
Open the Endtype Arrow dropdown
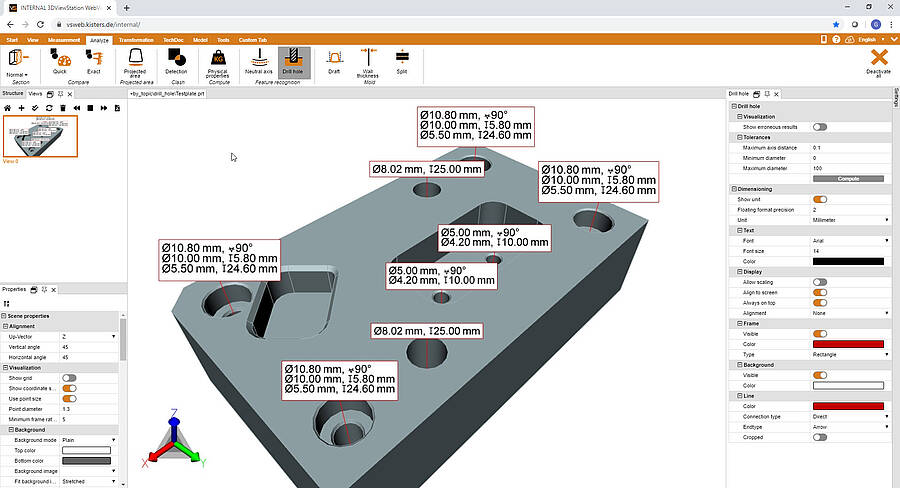[851, 427]
